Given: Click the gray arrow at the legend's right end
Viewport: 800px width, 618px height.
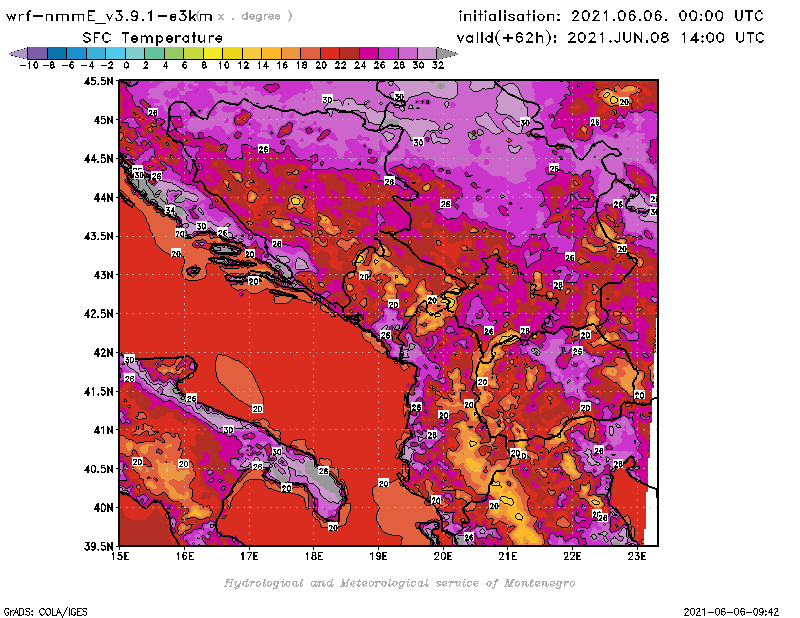Looking at the screenshot, I should pyautogui.click(x=446, y=53).
